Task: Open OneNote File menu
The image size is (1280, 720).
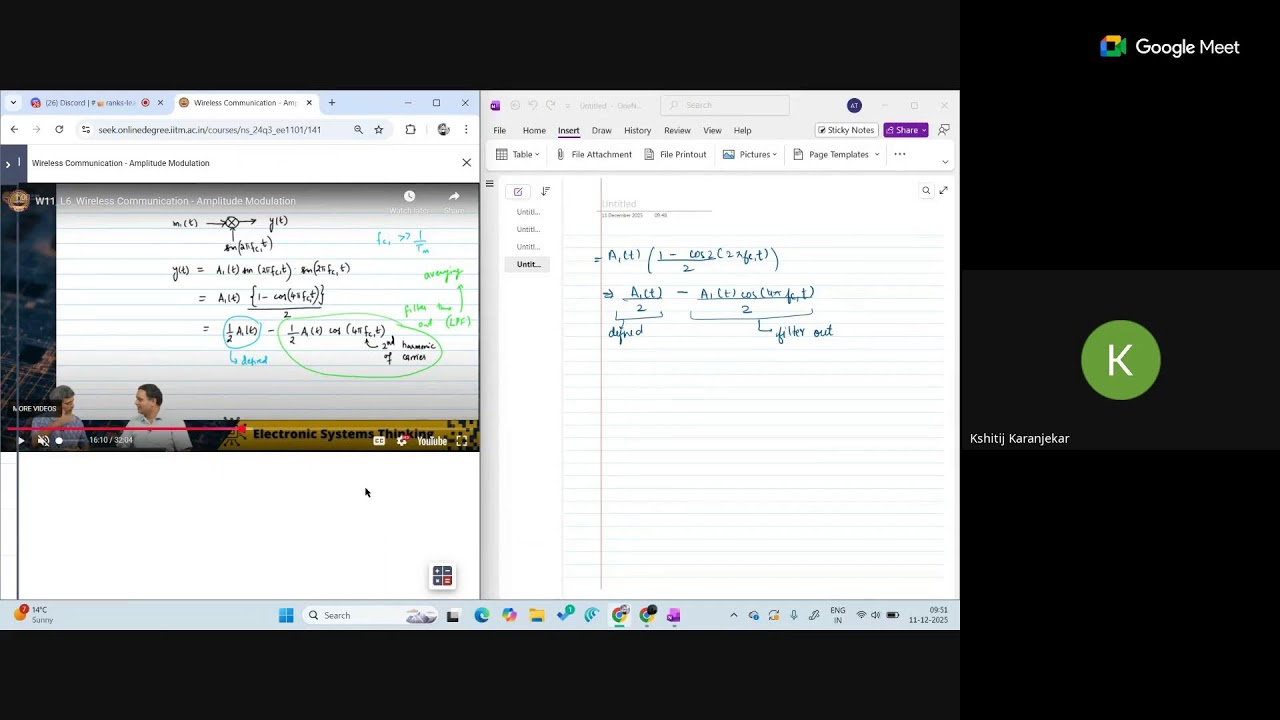Action: [x=499, y=130]
